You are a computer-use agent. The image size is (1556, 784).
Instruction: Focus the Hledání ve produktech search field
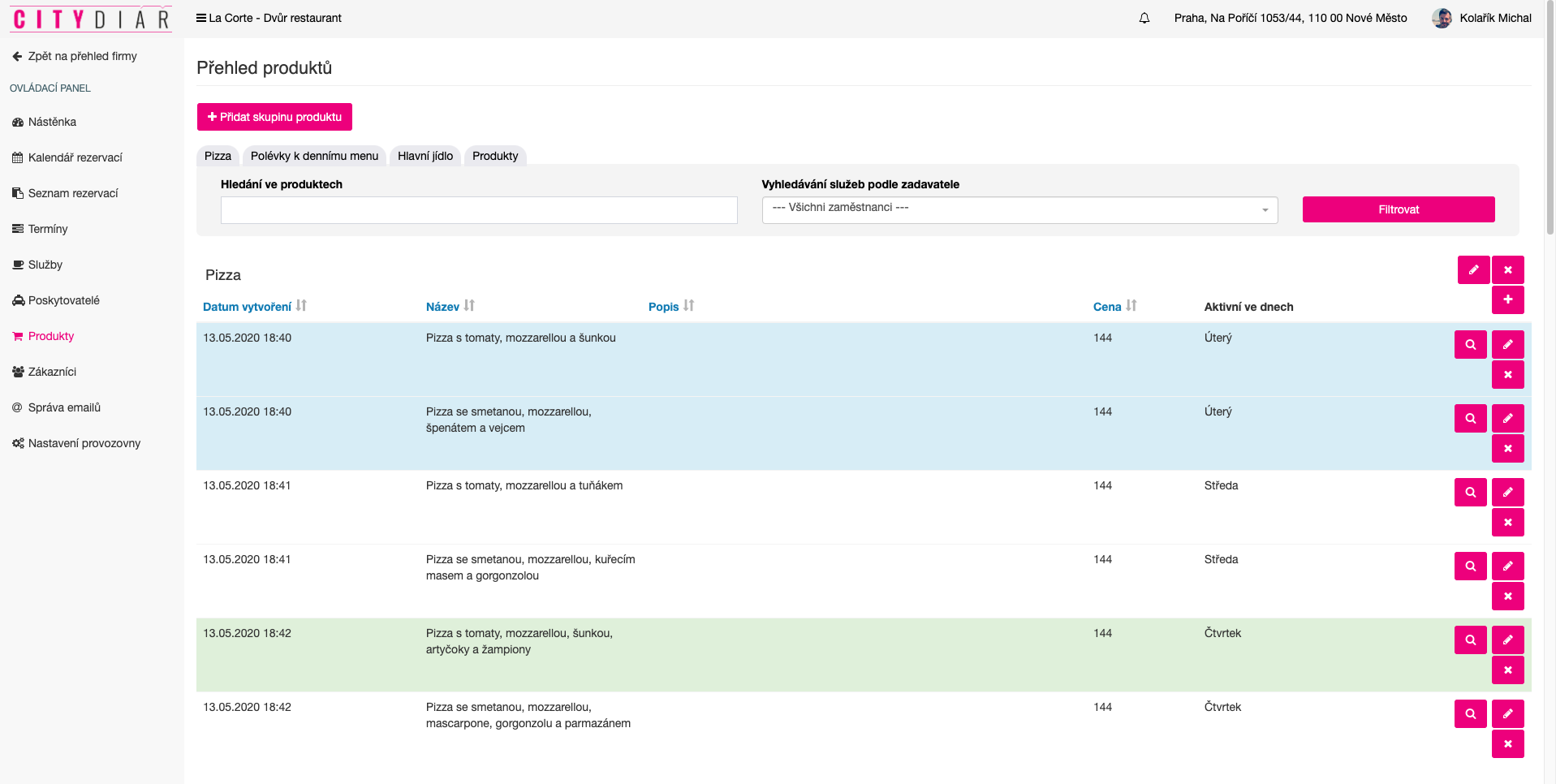(x=479, y=210)
